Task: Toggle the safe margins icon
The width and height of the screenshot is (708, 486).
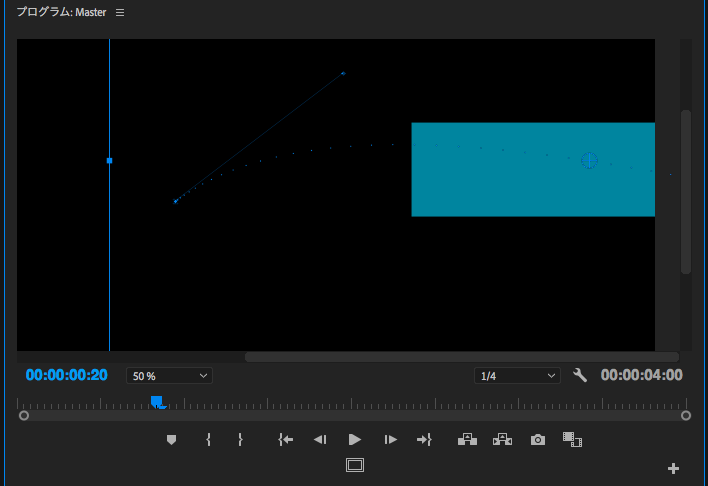Action: (355, 465)
